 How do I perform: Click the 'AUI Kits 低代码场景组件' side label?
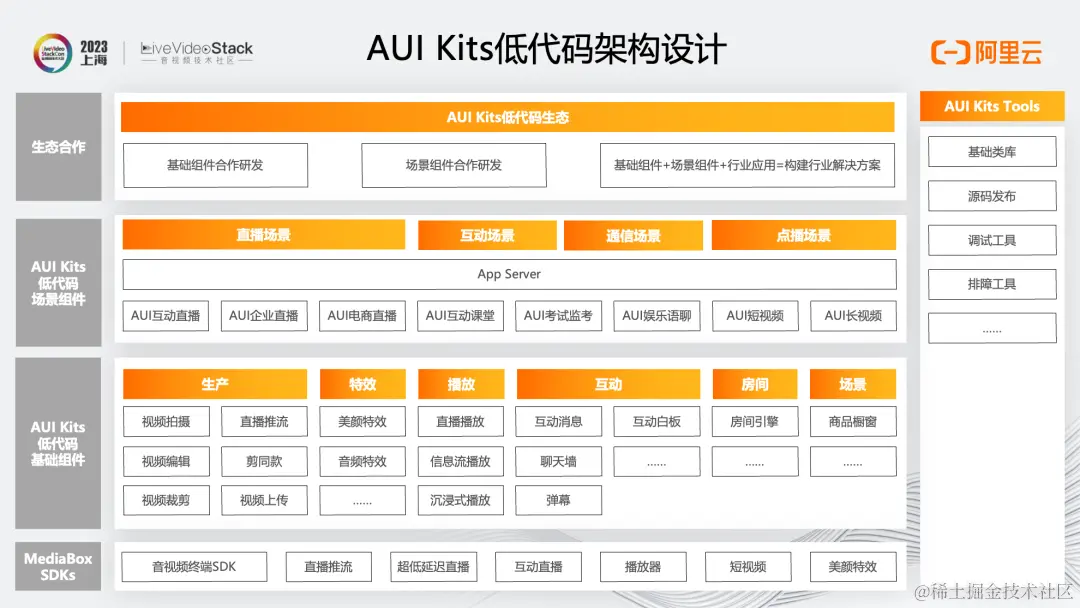59,282
